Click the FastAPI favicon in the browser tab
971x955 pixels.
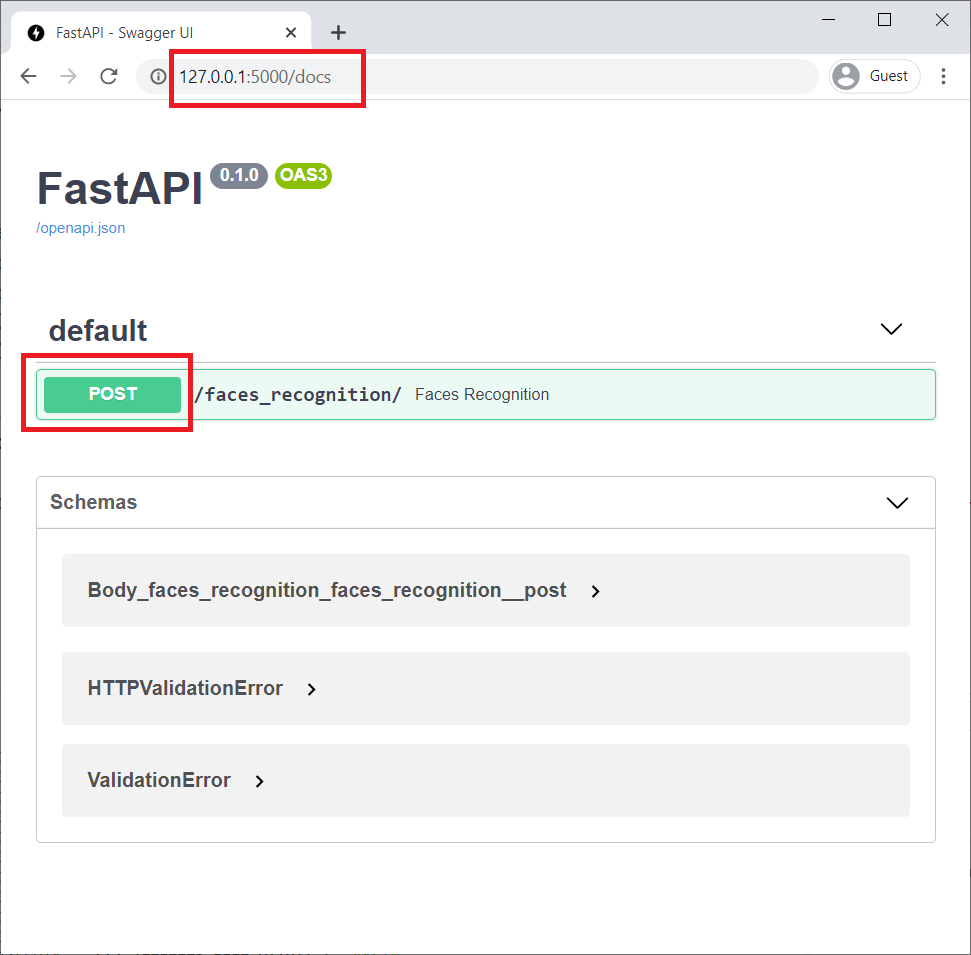pyautogui.click(x=34, y=31)
